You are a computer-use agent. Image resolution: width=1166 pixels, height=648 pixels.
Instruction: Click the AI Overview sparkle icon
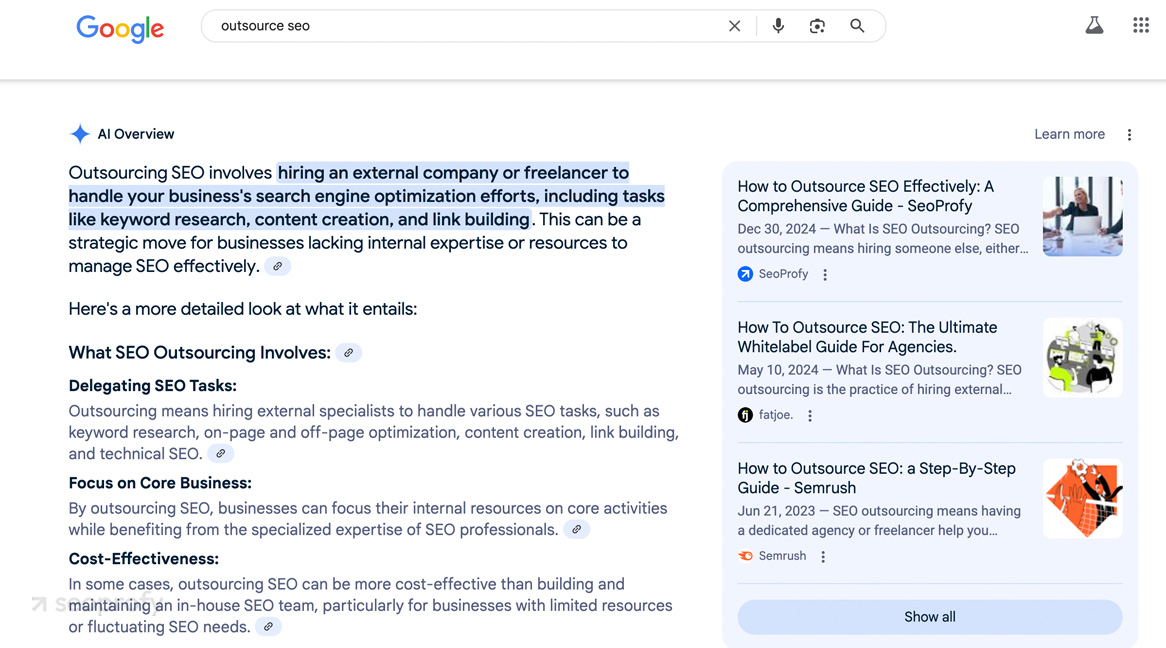coord(80,134)
